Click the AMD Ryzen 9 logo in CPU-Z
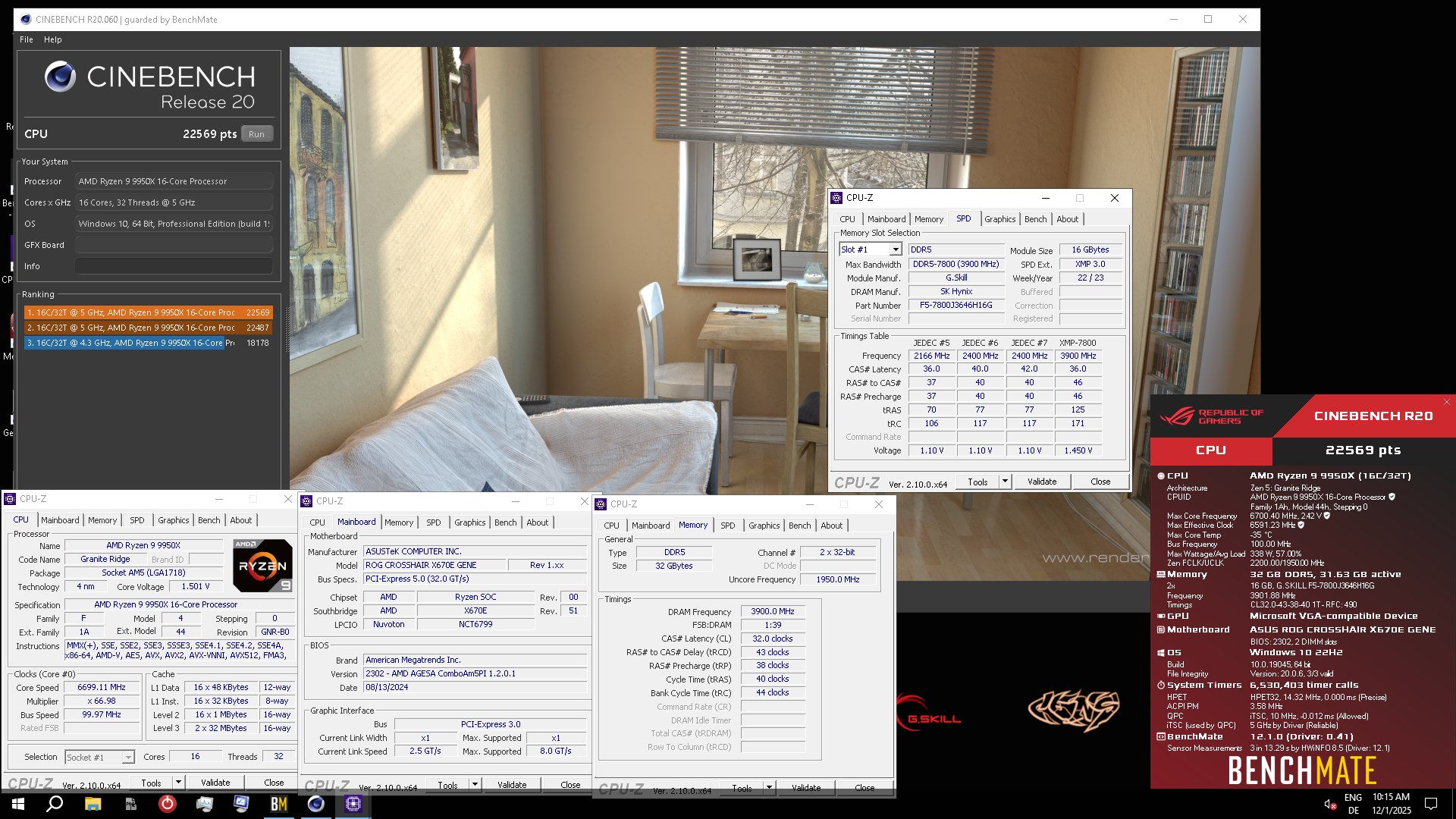This screenshot has width=1456, height=819. point(262,565)
